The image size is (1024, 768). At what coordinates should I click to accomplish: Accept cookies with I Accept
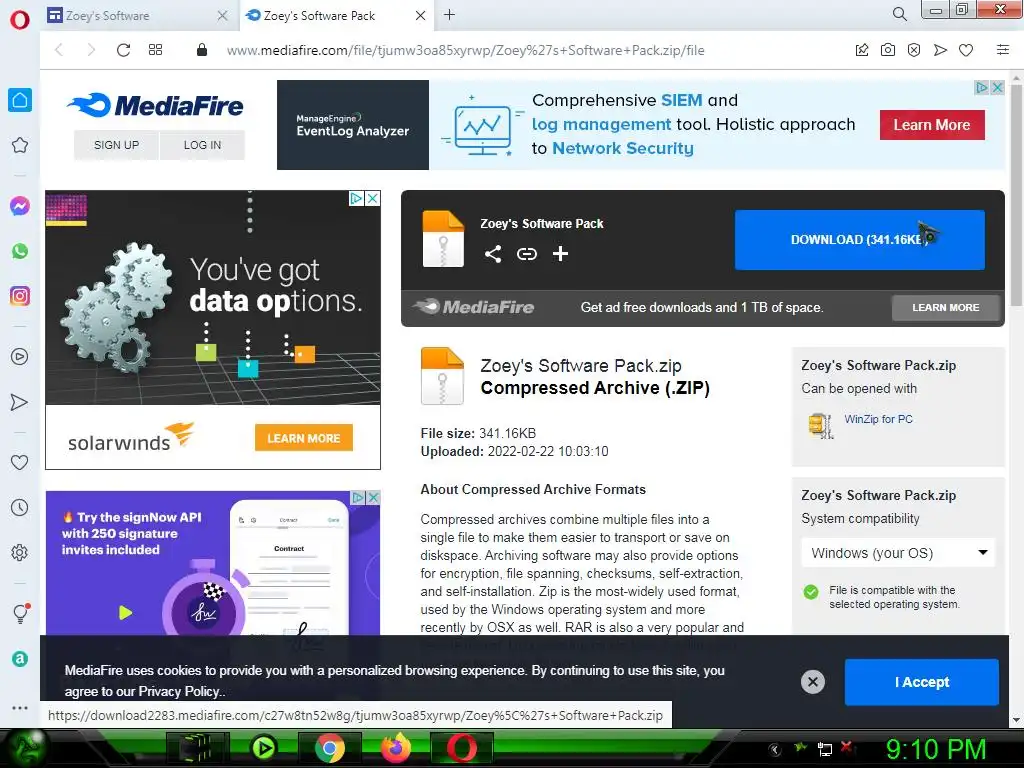point(921,682)
